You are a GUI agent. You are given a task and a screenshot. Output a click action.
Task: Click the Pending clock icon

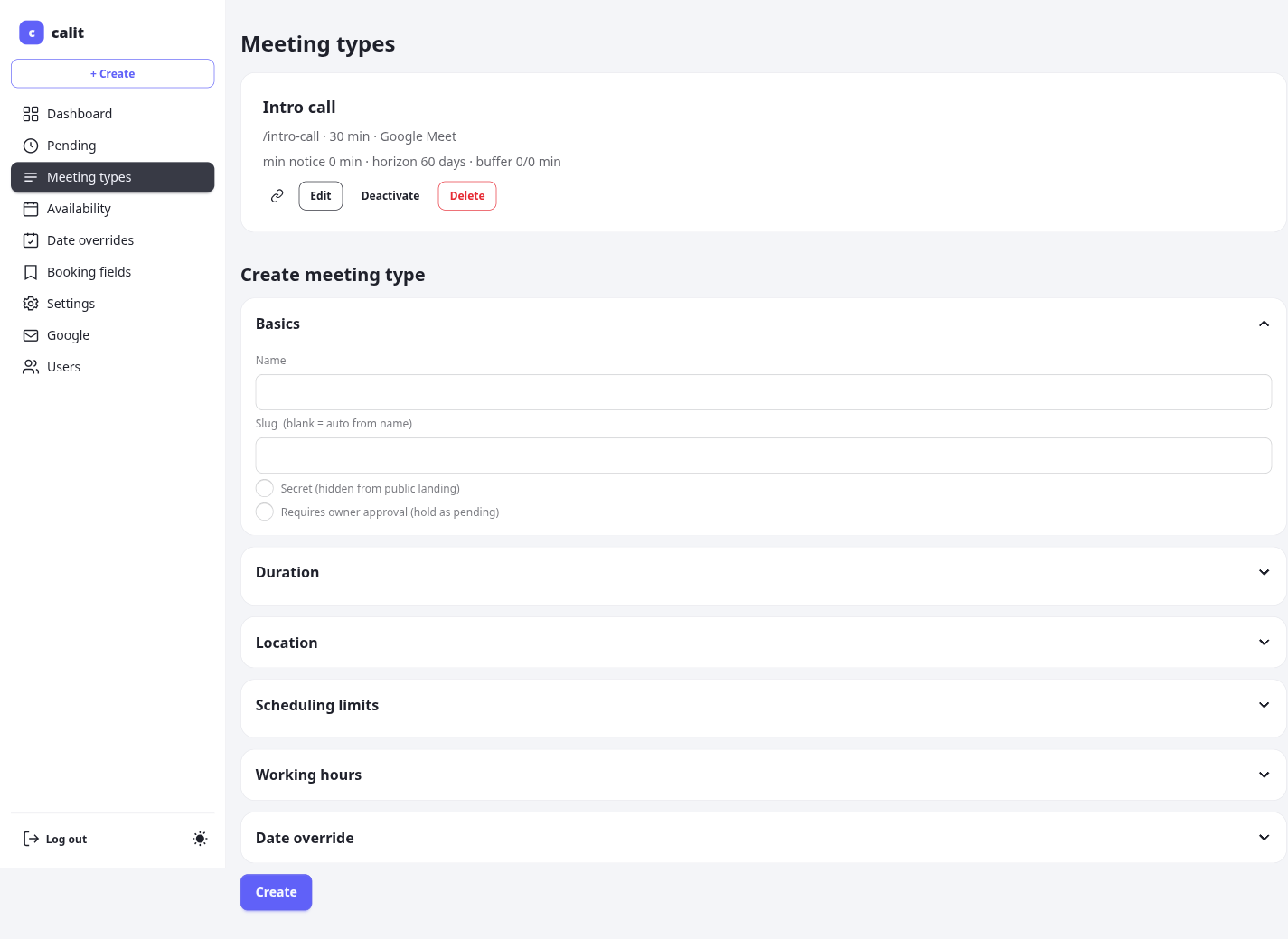coord(31,146)
